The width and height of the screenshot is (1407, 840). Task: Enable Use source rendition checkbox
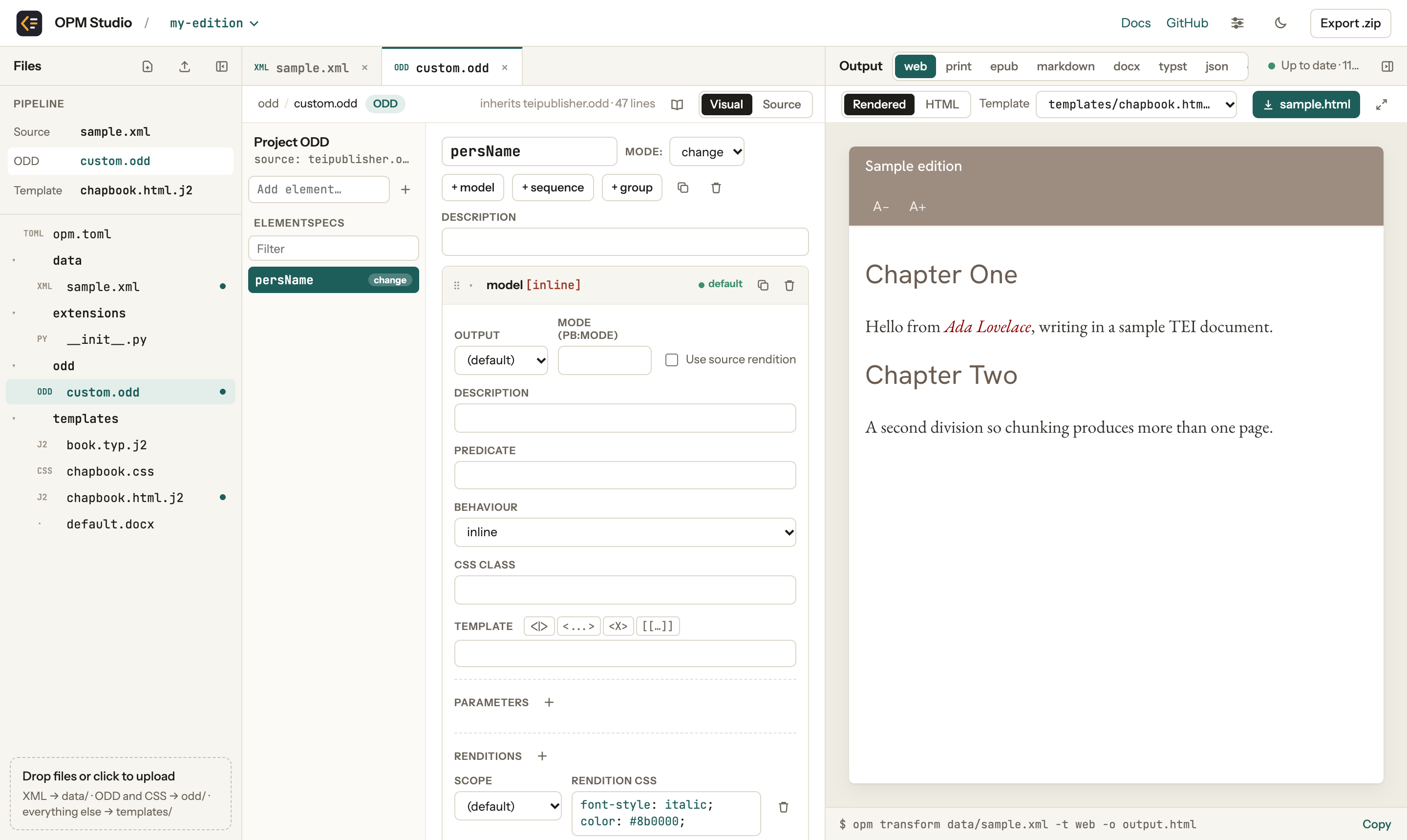pos(672,360)
